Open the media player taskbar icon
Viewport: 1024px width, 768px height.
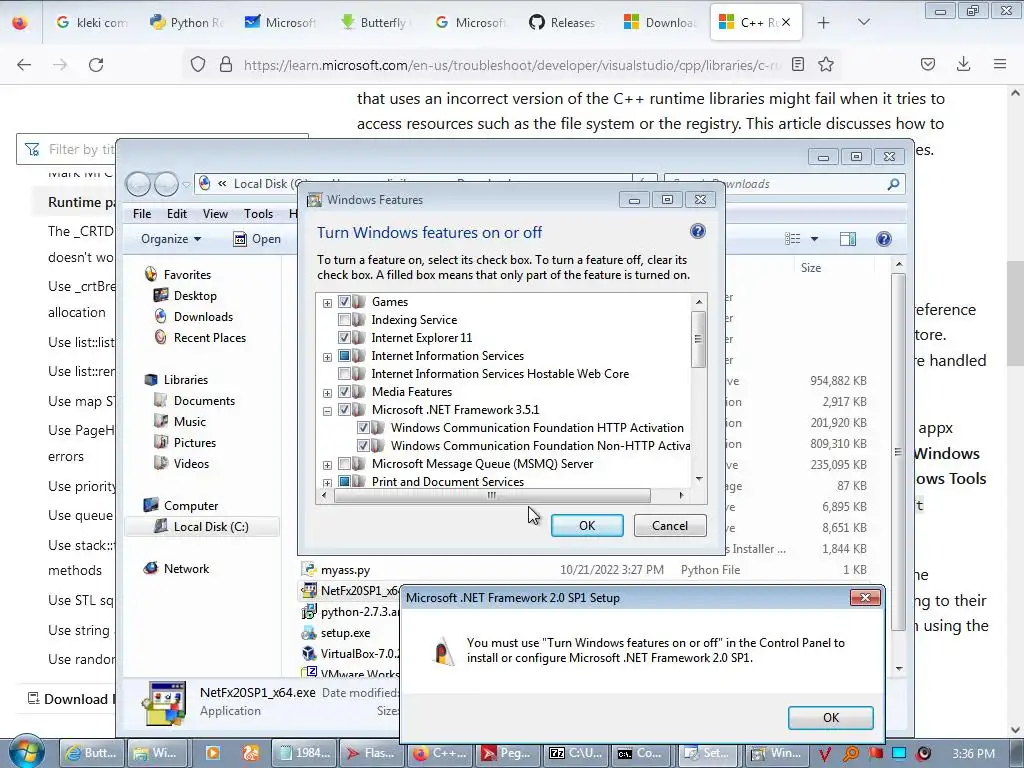(x=212, y=753)
